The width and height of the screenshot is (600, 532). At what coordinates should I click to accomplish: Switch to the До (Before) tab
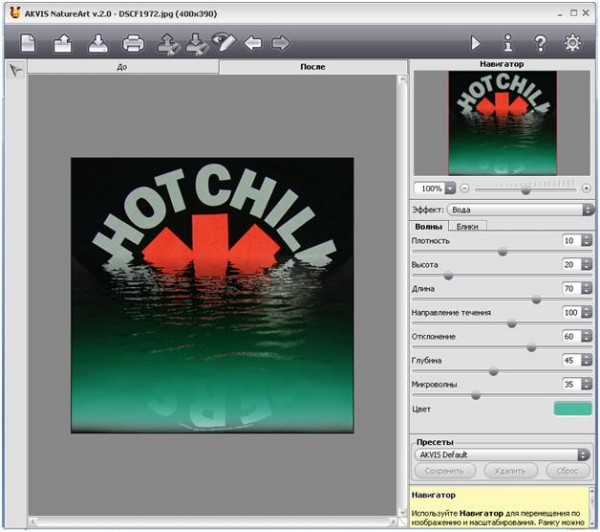pyautogui.click(x=122, y=67)
